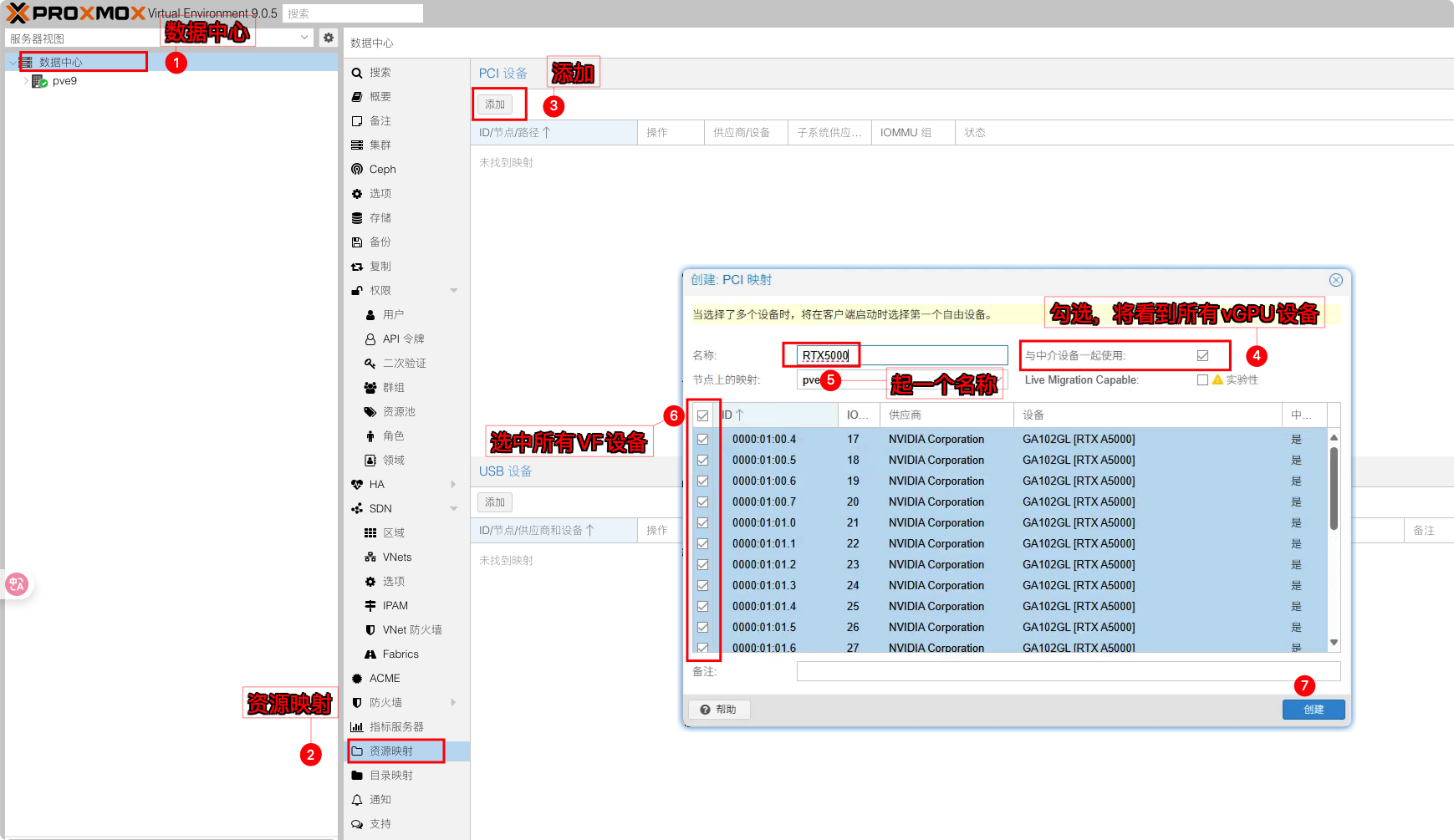The image size is (1454, 840).
Task: Open 指标服务器 chart icon
Action: coord(357,727)
